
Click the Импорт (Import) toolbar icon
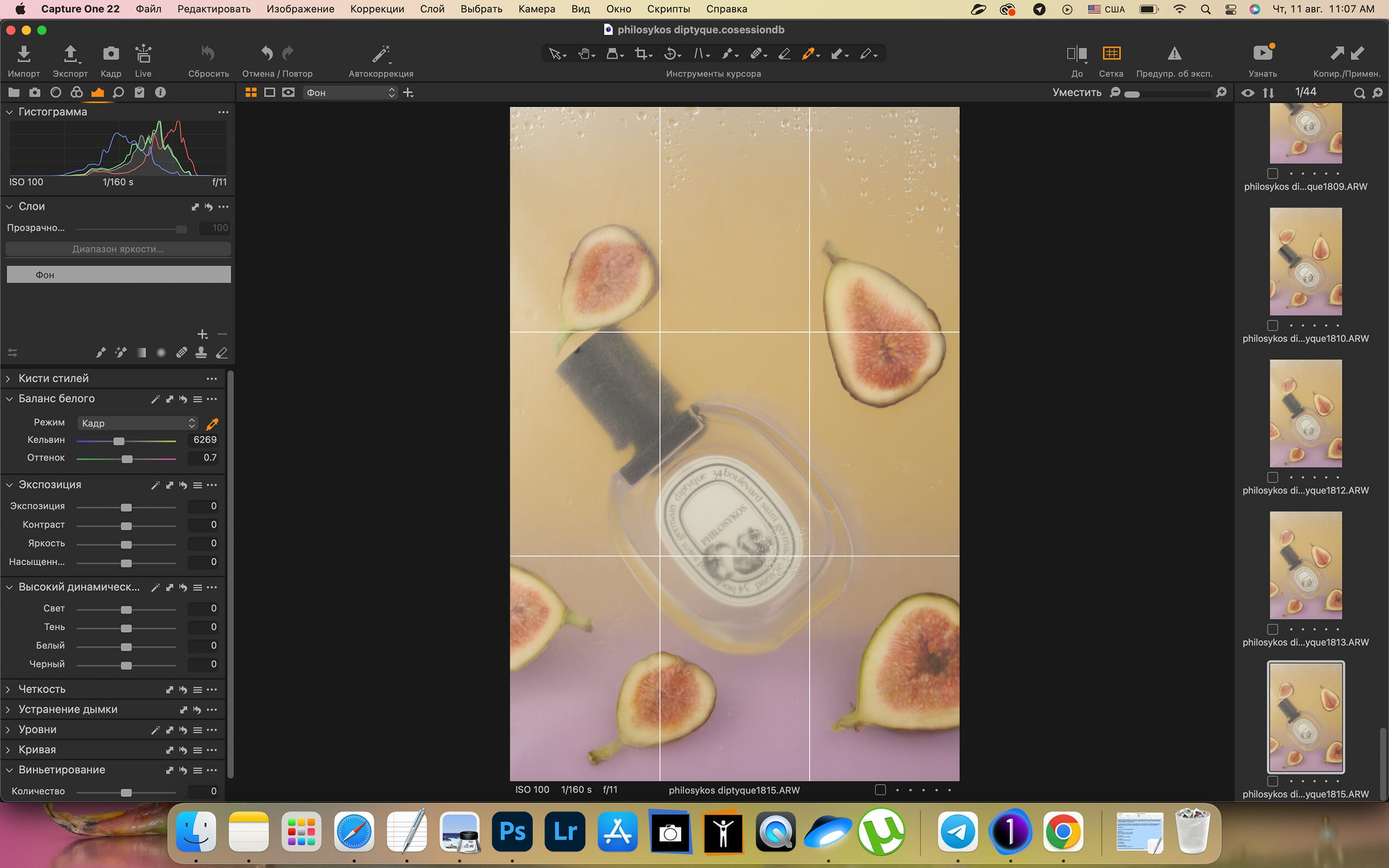pos(23,53)
